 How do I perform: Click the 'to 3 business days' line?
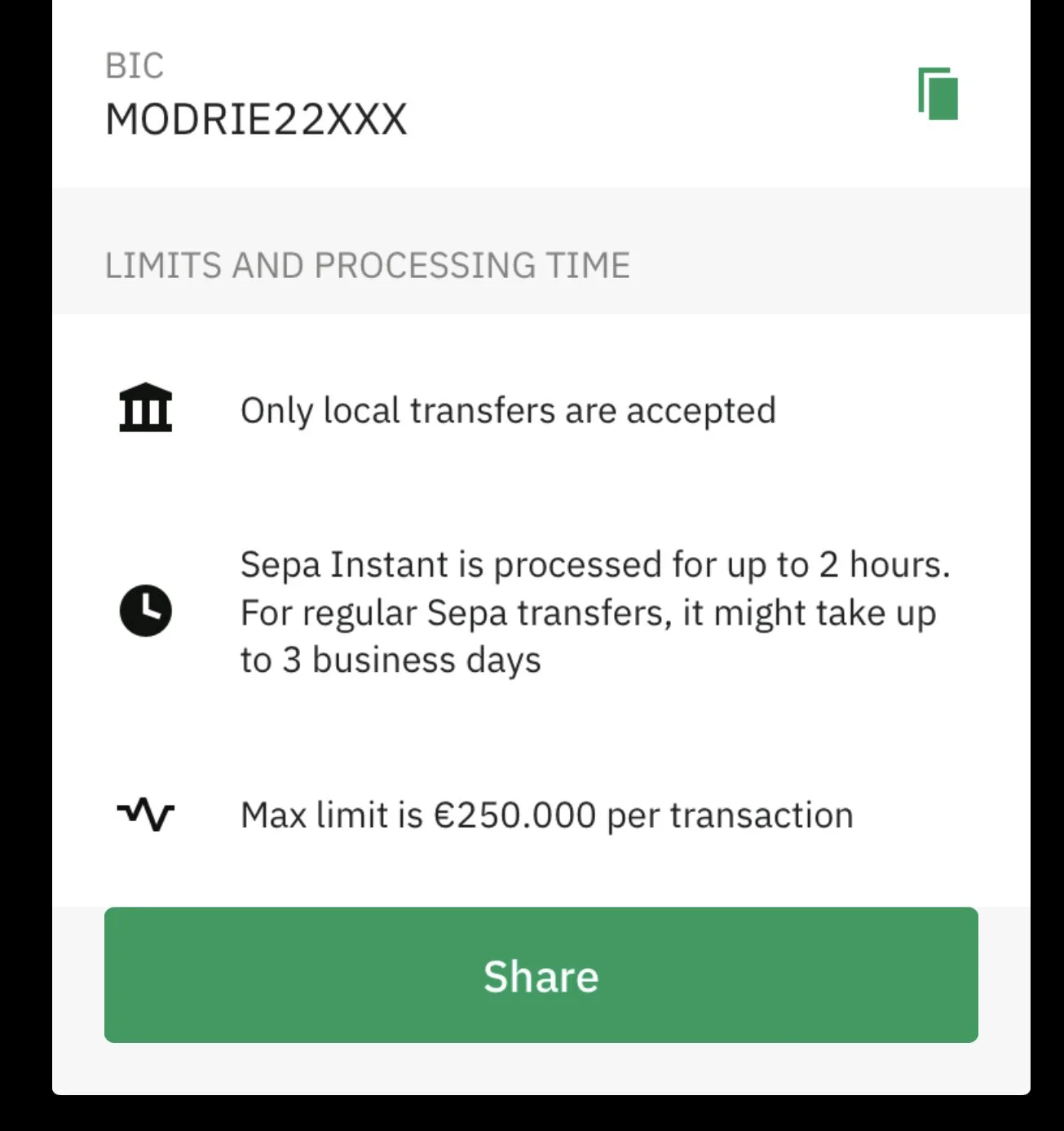click(391, 660)
